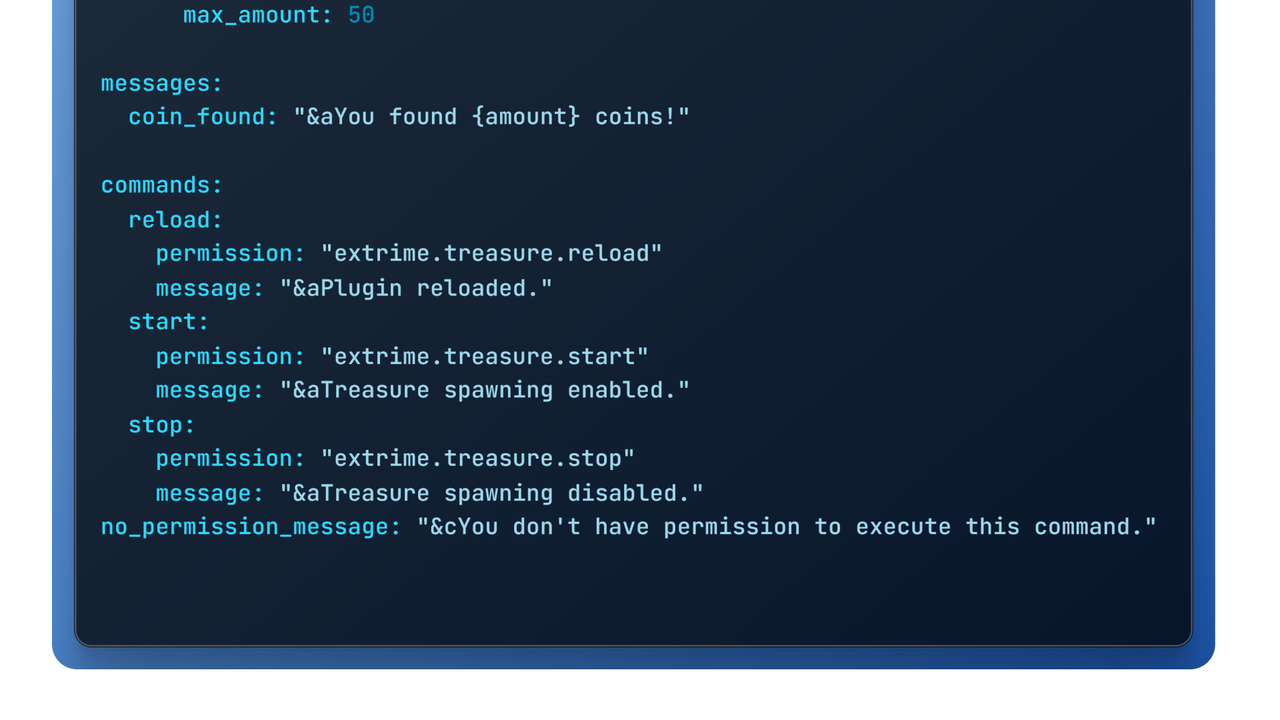Click the "&cYou don't have permission" string
1280x720 pixels.
point(786,527)
